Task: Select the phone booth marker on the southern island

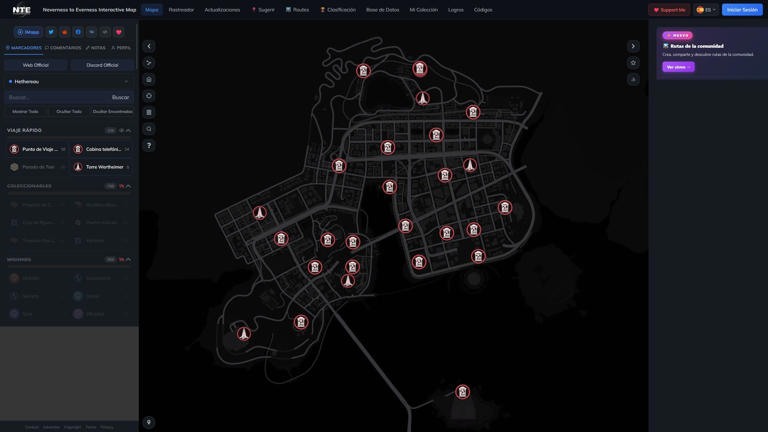Action: coord(462,392)
